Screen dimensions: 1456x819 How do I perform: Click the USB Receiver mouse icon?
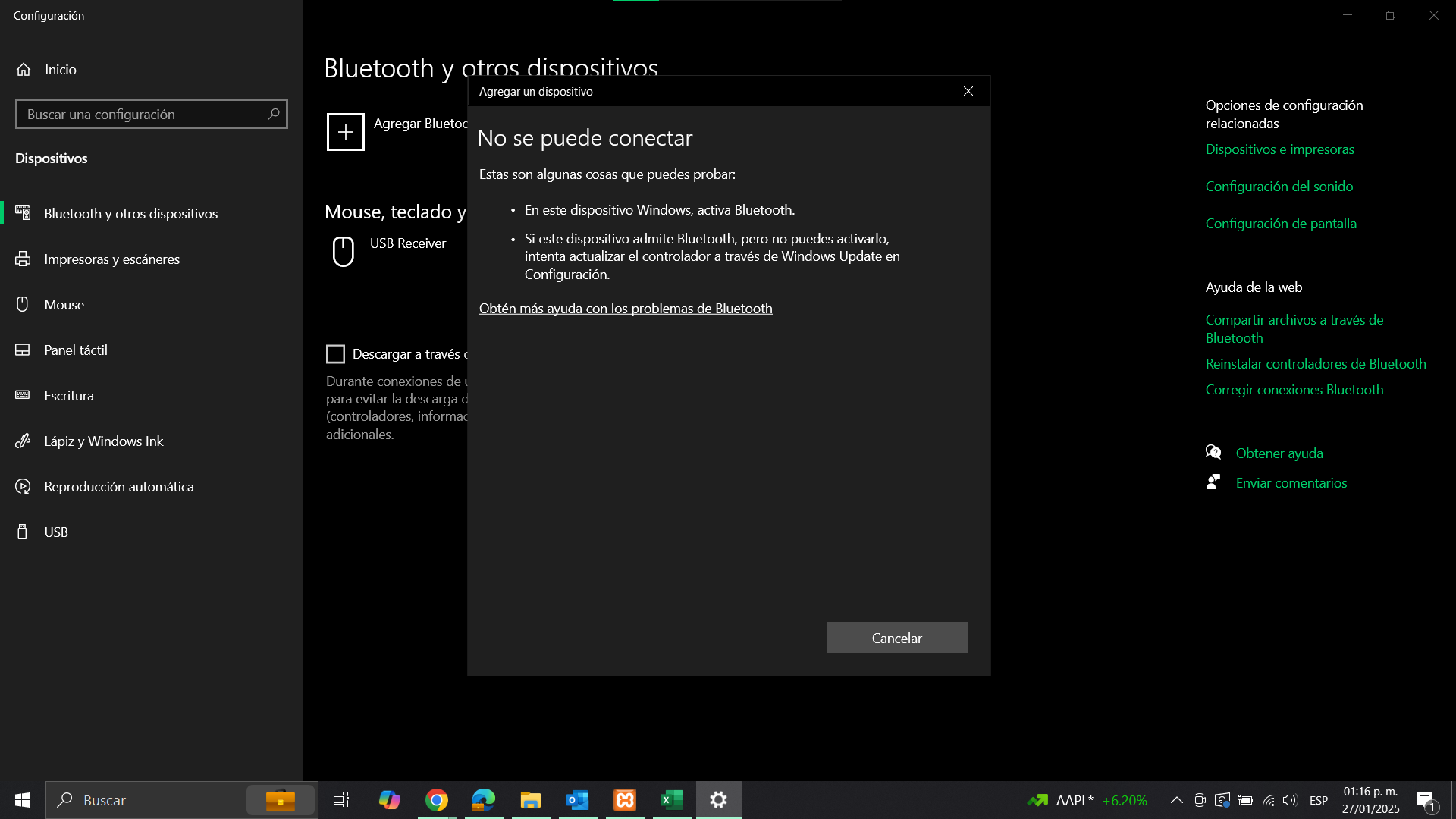[344, 251]
